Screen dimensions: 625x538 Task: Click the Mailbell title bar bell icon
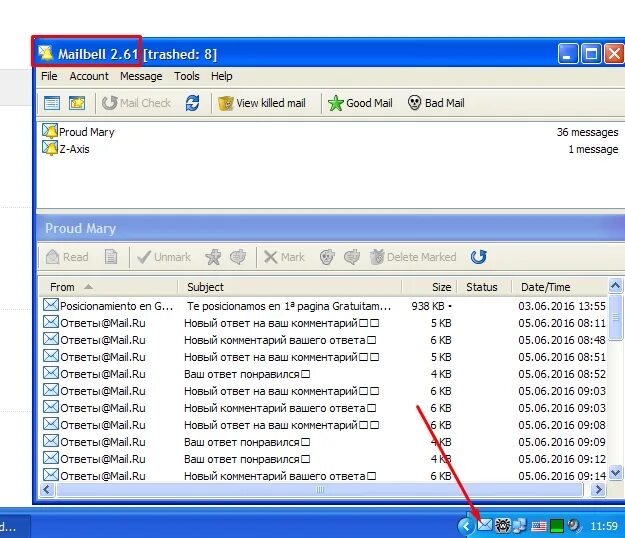(x=45, y=53)
